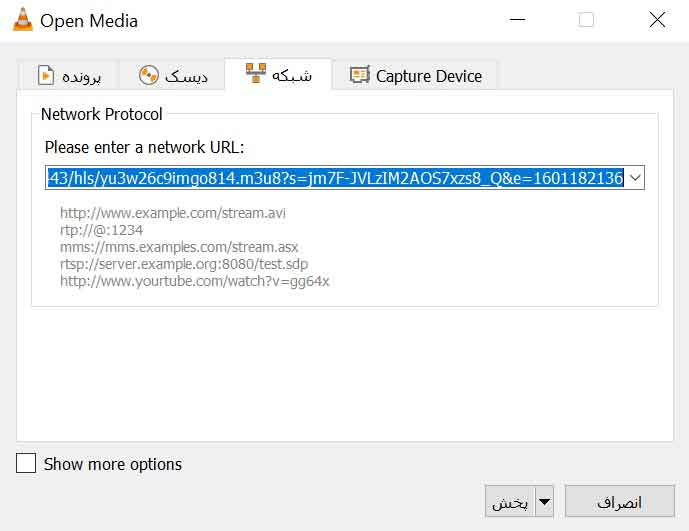
Task: Close the Open Media dialog
Action: (657, 20)
